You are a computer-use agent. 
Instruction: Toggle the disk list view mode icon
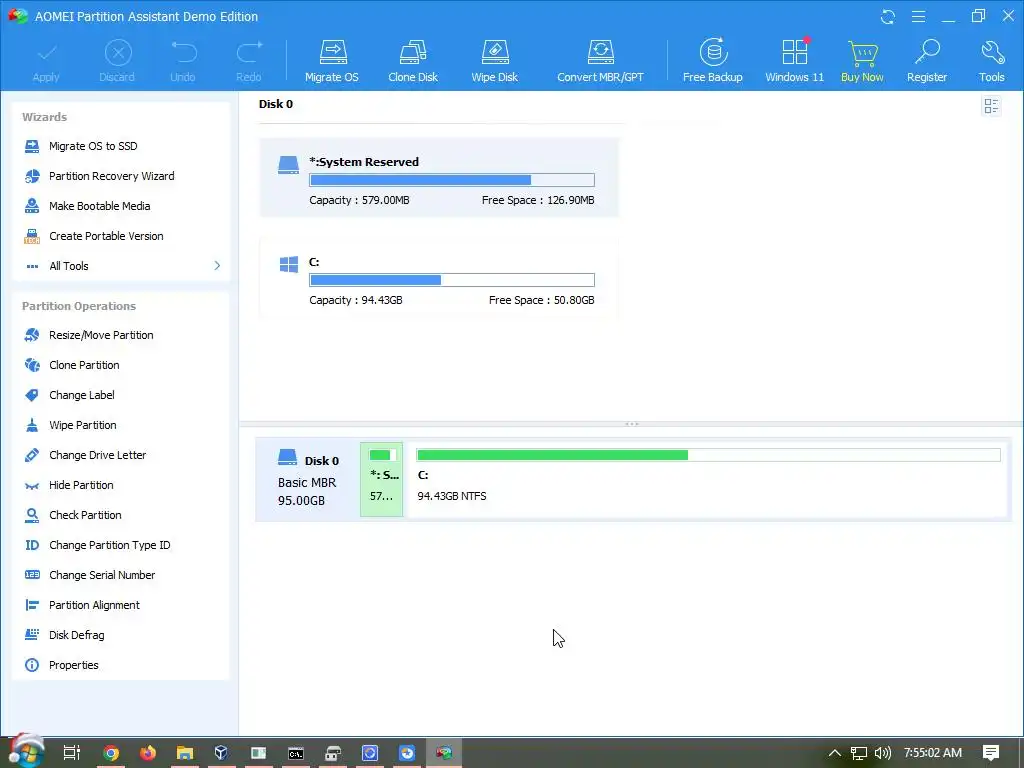991,106
